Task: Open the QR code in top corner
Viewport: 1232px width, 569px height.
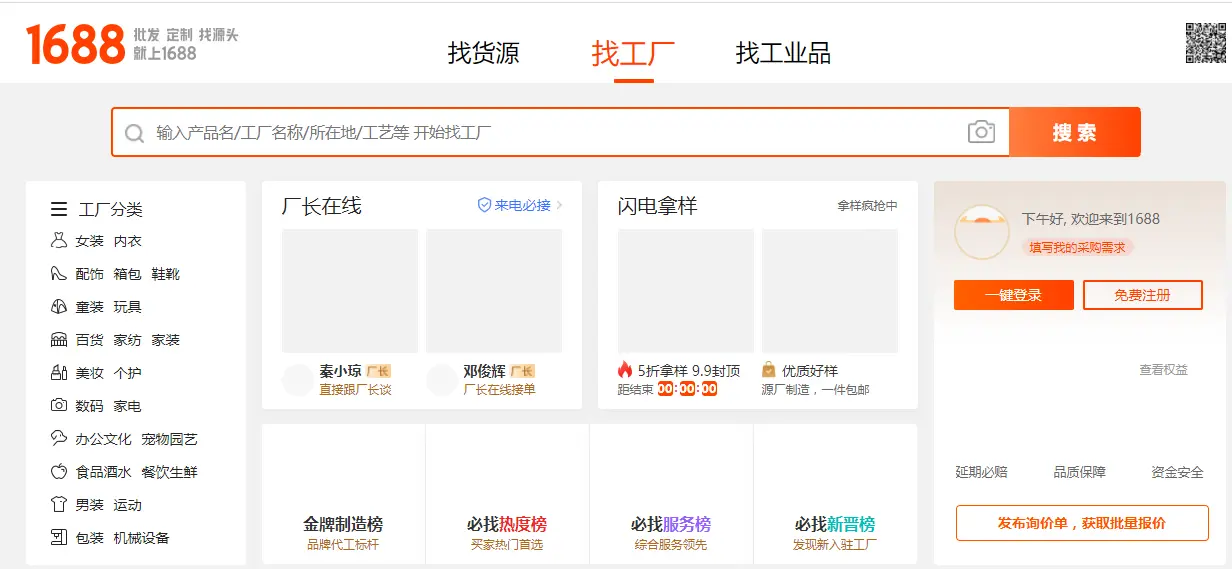Action: pyautogui.click(x=1204, y=43)
